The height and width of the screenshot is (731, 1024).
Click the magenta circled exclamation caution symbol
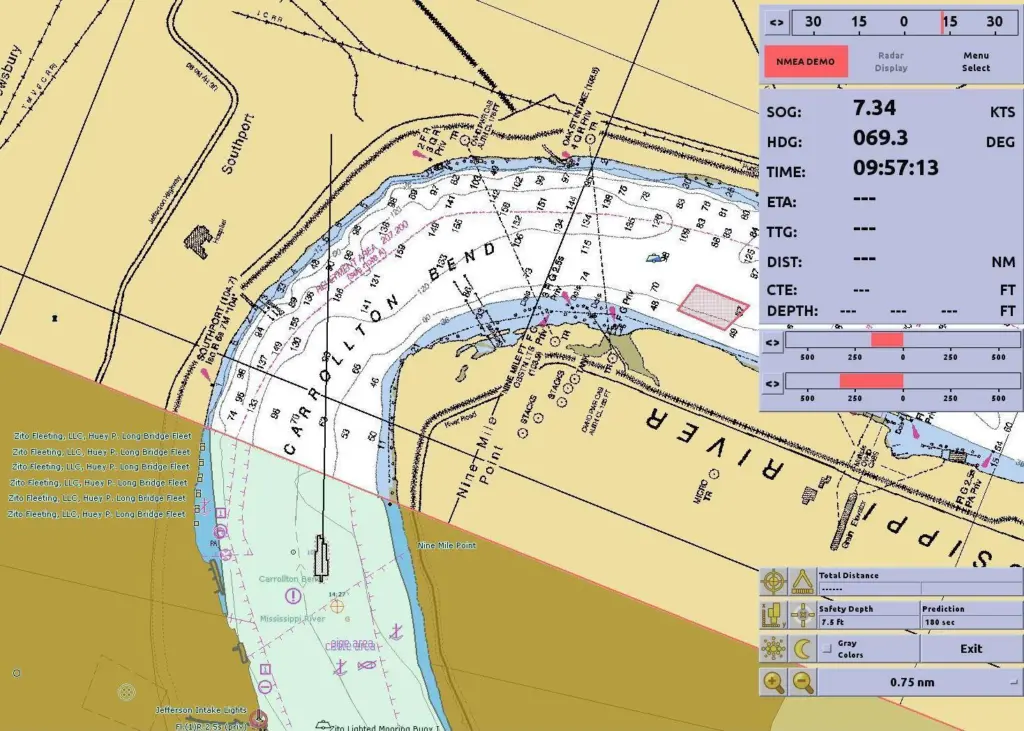(x=293, y=596)
